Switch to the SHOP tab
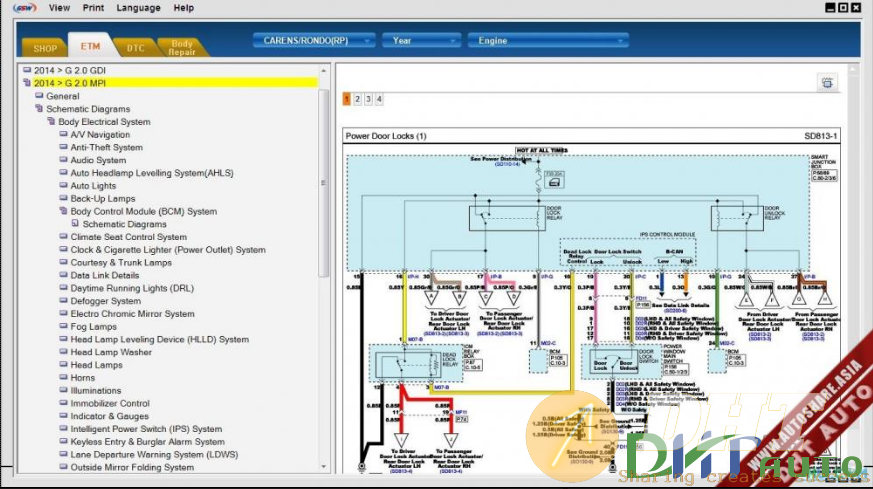This screenshot has height=489, width=873. click(45, 48)
